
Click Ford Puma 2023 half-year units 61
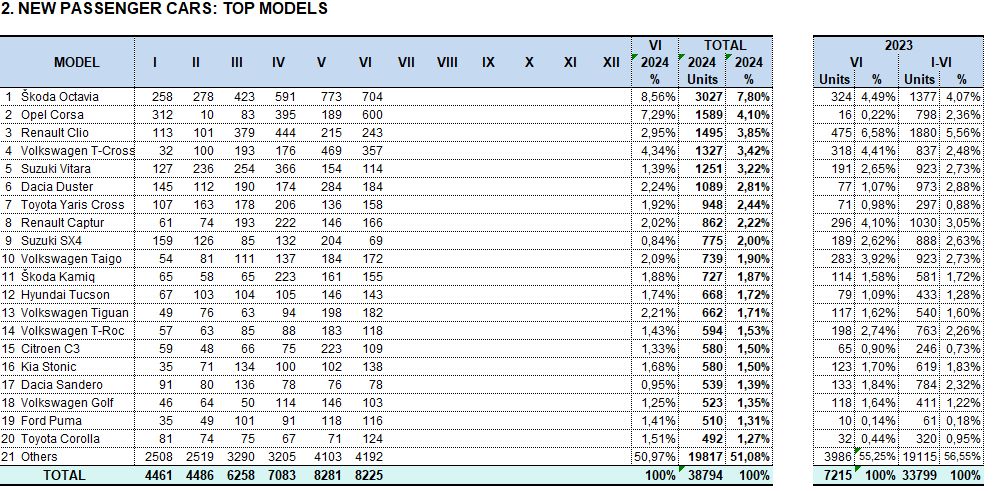(x=930, y=420)
